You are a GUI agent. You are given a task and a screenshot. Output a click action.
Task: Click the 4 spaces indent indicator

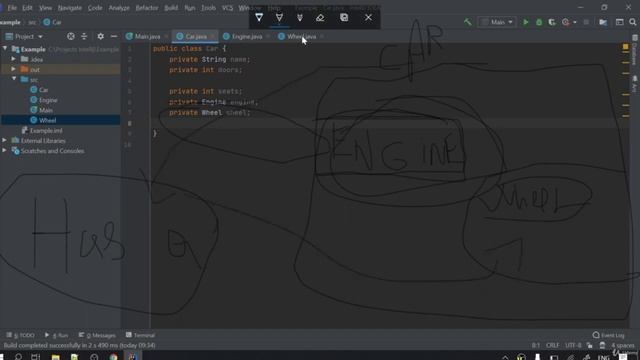[x=622, y=345]
